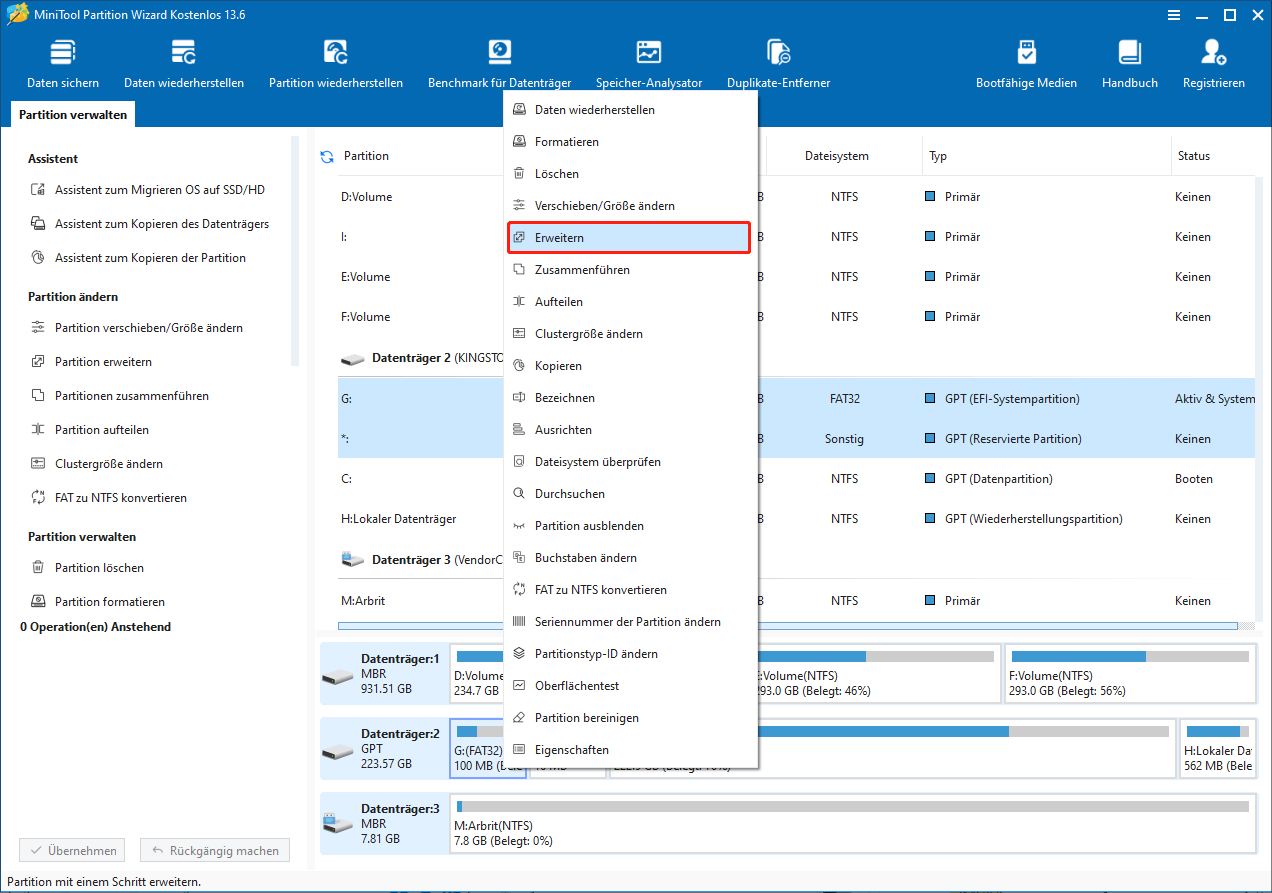
Task: Select FAT zu NTFS konvertieren in sidebar
Action: click(108, 498)
